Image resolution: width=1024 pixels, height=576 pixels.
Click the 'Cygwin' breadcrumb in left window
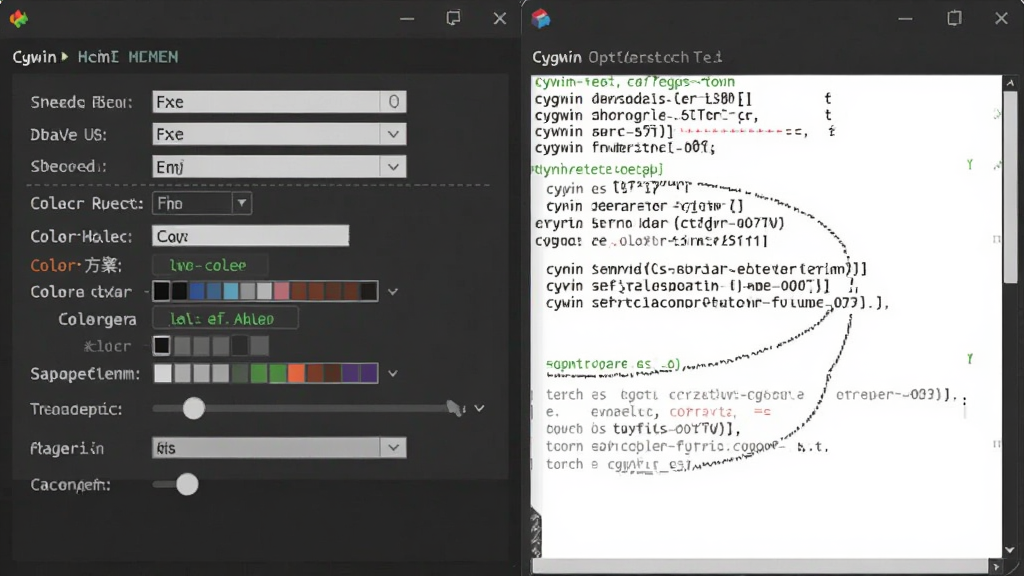(x=35, y=57)
